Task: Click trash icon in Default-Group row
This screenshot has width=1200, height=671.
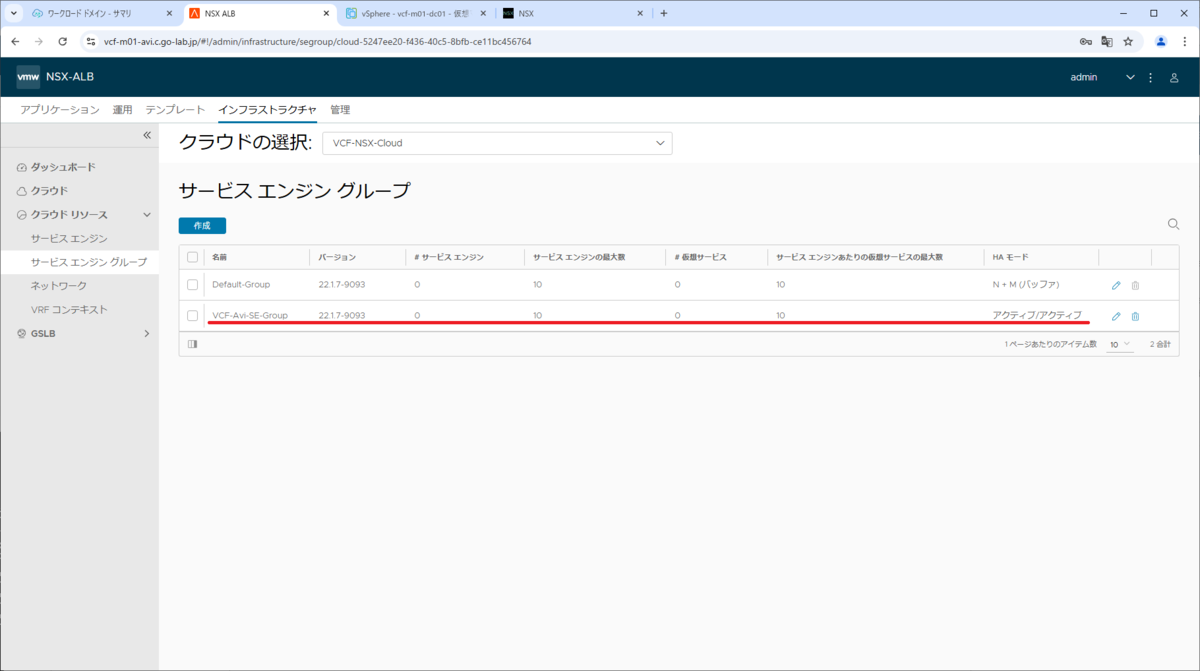Action: click(x=1135, y=285)
